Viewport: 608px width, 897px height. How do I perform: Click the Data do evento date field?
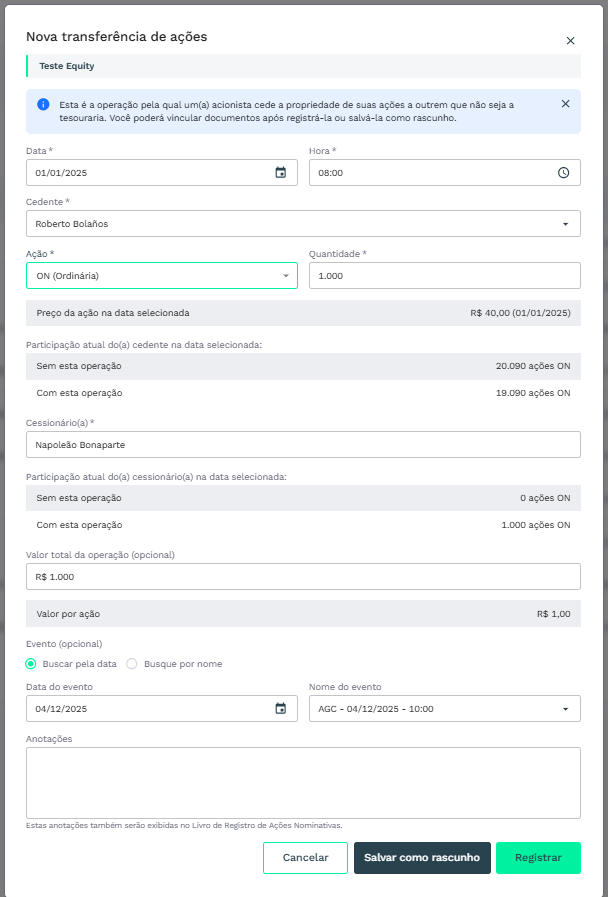[150, 709]
